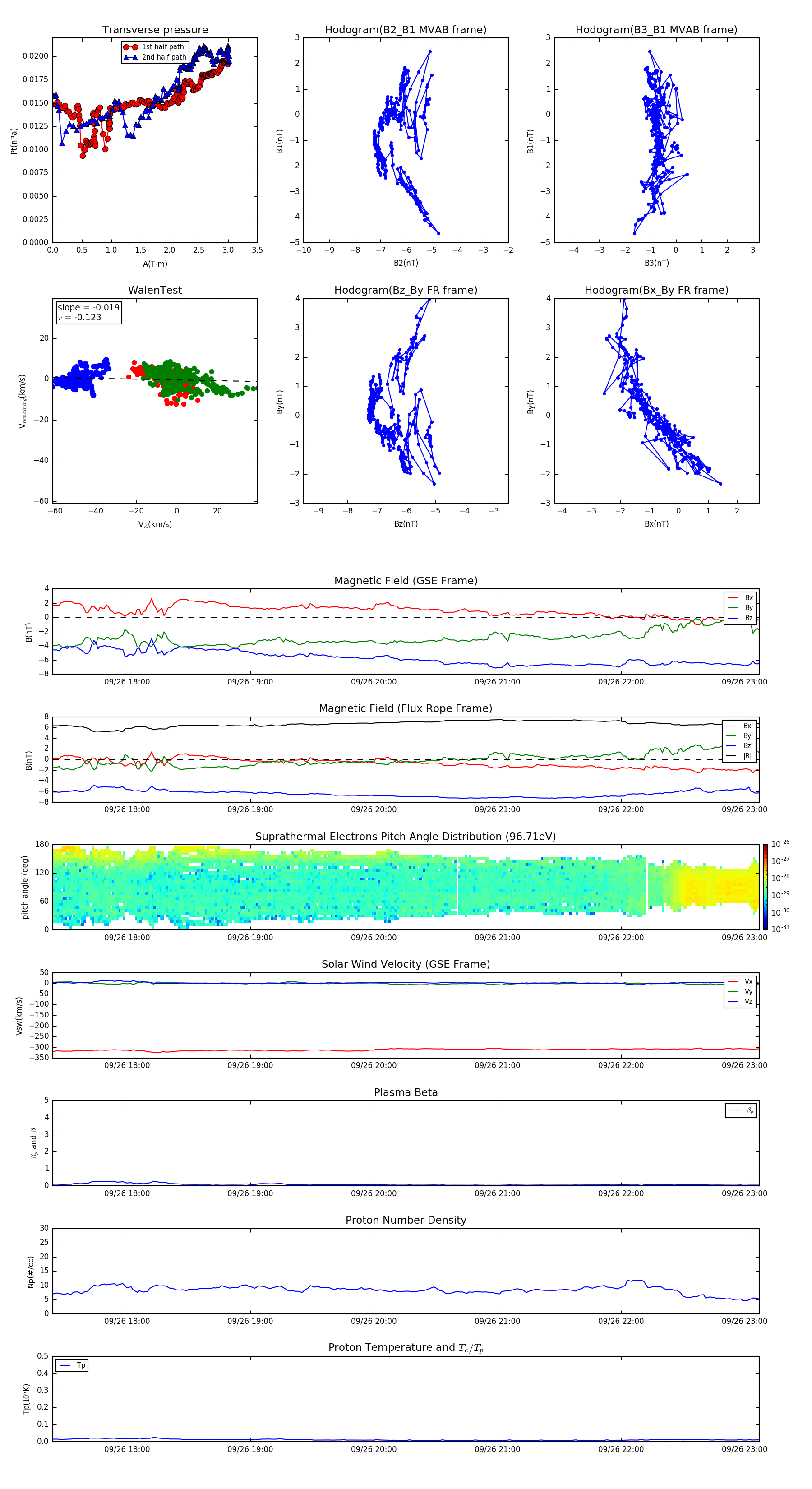Click the pitch angle spectrogram colorbar
812x1489 pixels.
point(765,887)
